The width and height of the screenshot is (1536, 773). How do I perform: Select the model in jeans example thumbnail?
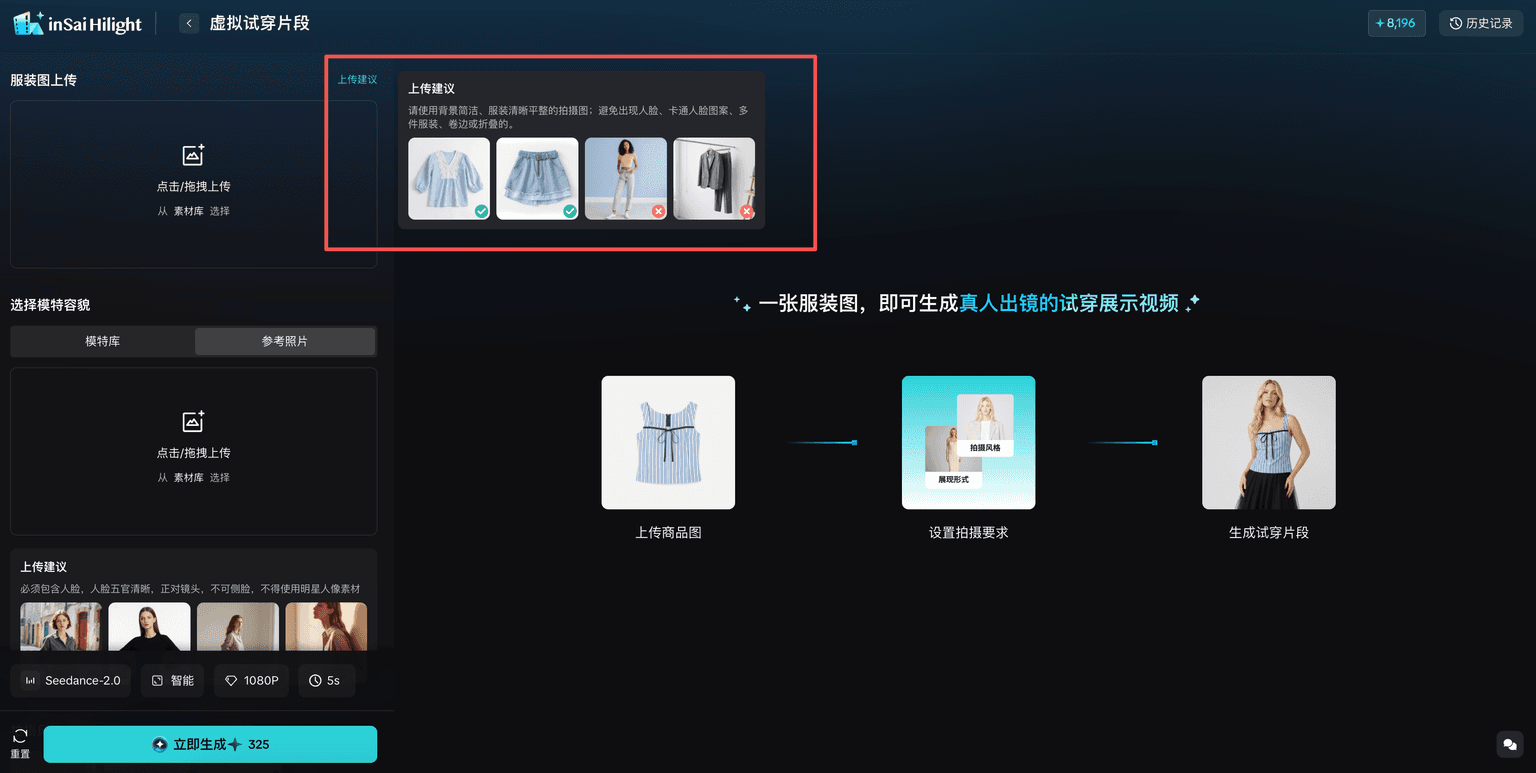[625, 178]
